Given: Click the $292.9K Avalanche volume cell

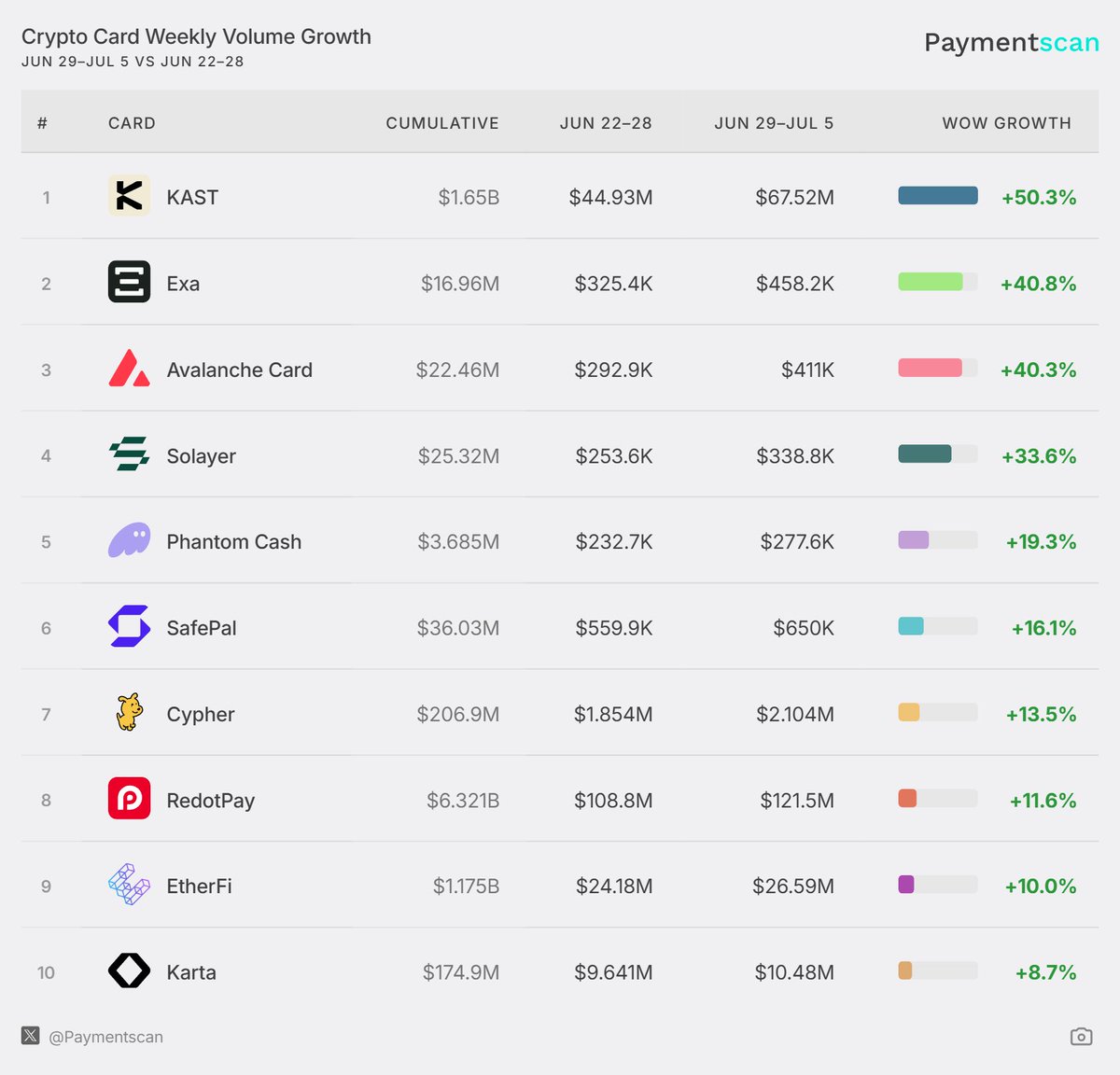Looking at the screenshot, I should [x=613, y=370].
